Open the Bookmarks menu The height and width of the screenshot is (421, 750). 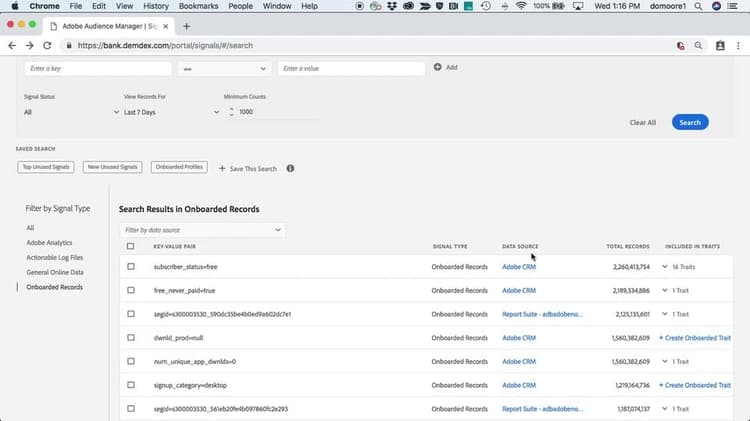click(198, 6)
